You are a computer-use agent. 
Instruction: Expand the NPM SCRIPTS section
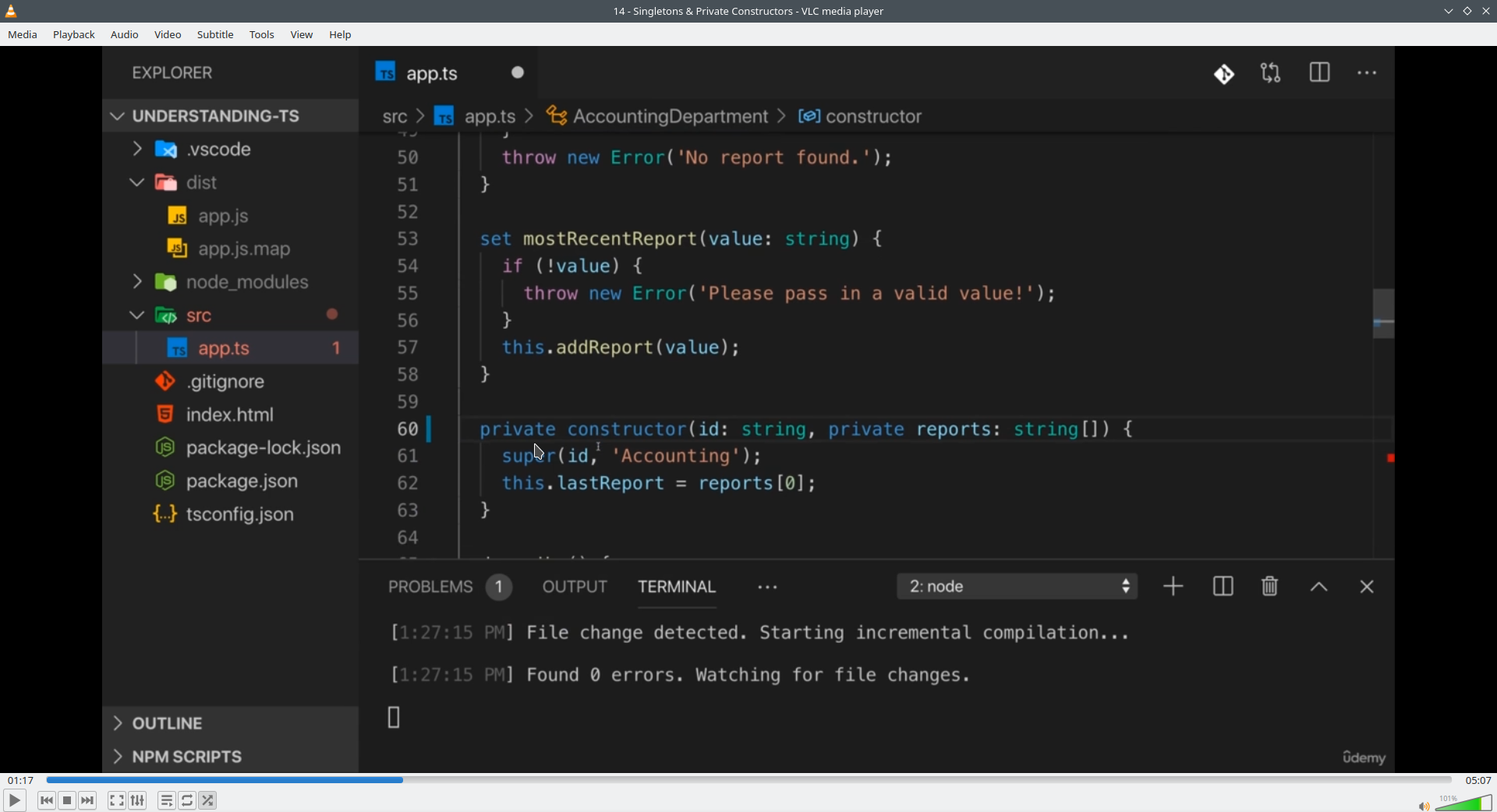point(230,757)
